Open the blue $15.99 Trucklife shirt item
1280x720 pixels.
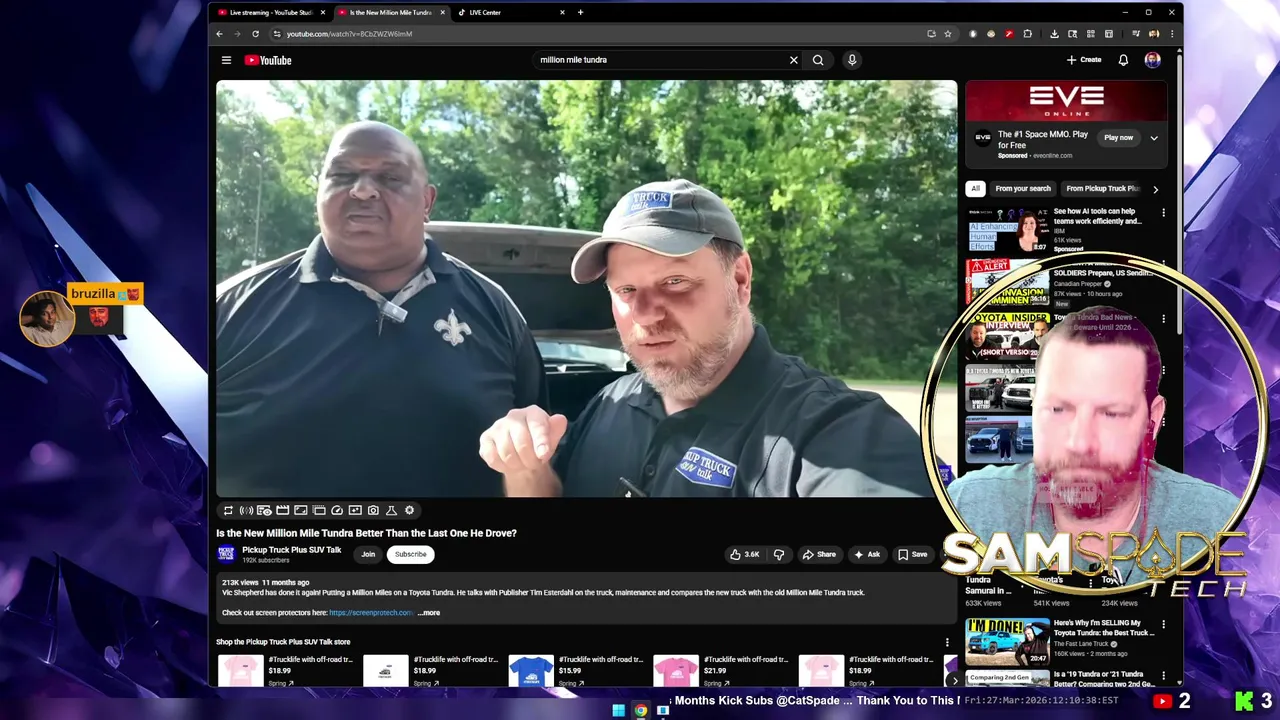coord(531,671)
